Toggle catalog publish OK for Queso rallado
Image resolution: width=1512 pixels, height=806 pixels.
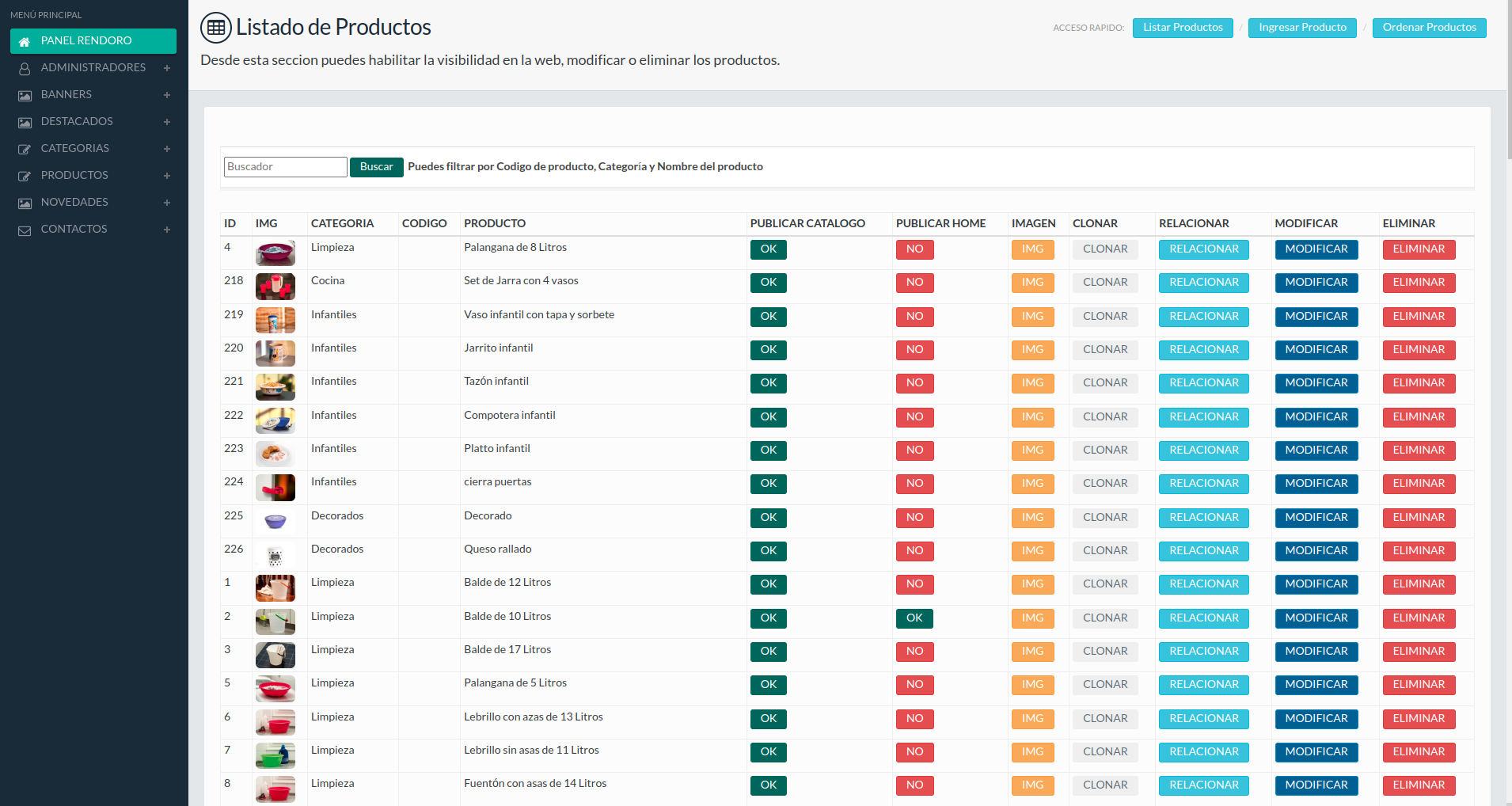click(768, 551)
